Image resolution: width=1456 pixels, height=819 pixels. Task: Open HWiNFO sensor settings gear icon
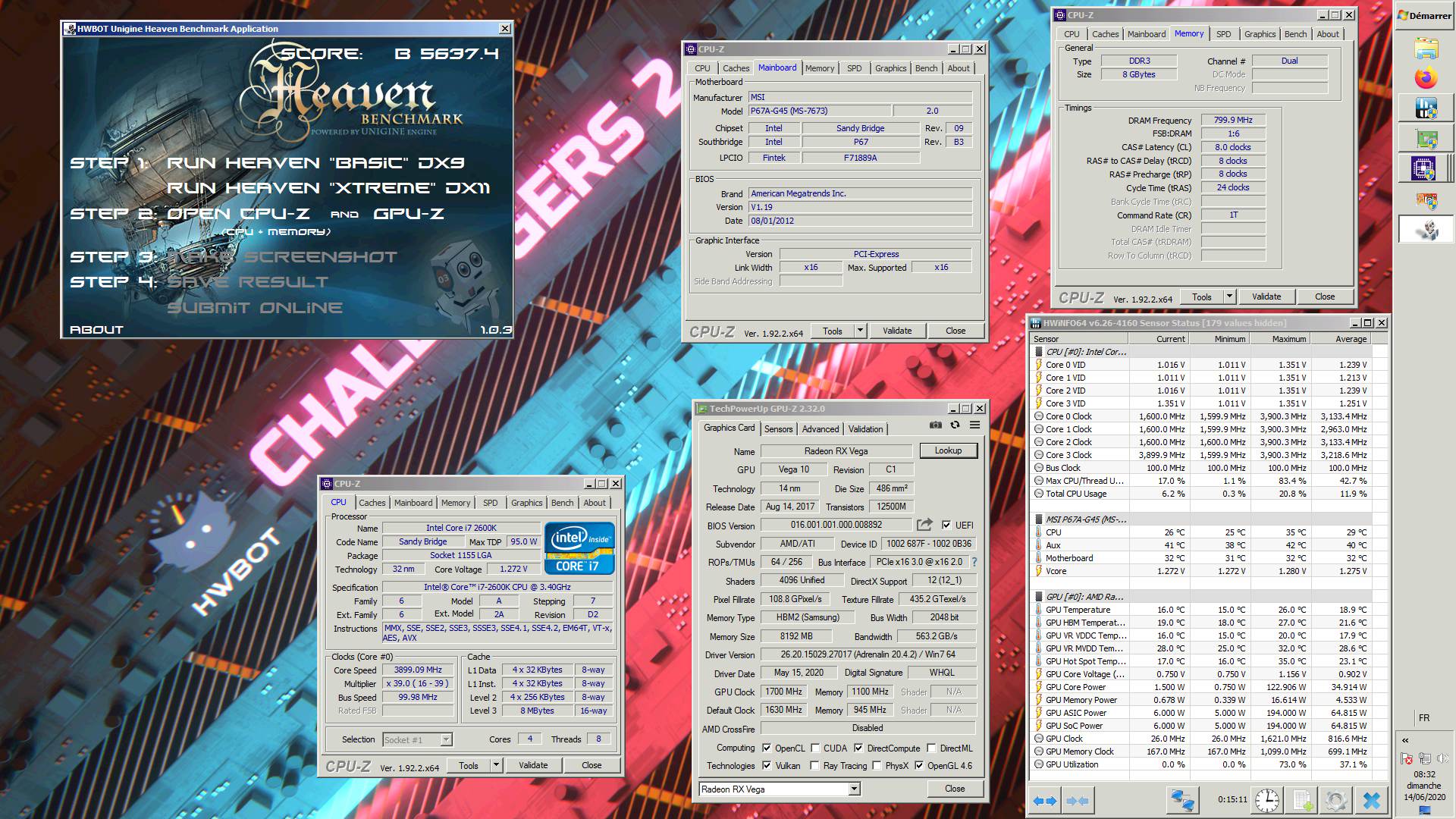(1336, 801)
